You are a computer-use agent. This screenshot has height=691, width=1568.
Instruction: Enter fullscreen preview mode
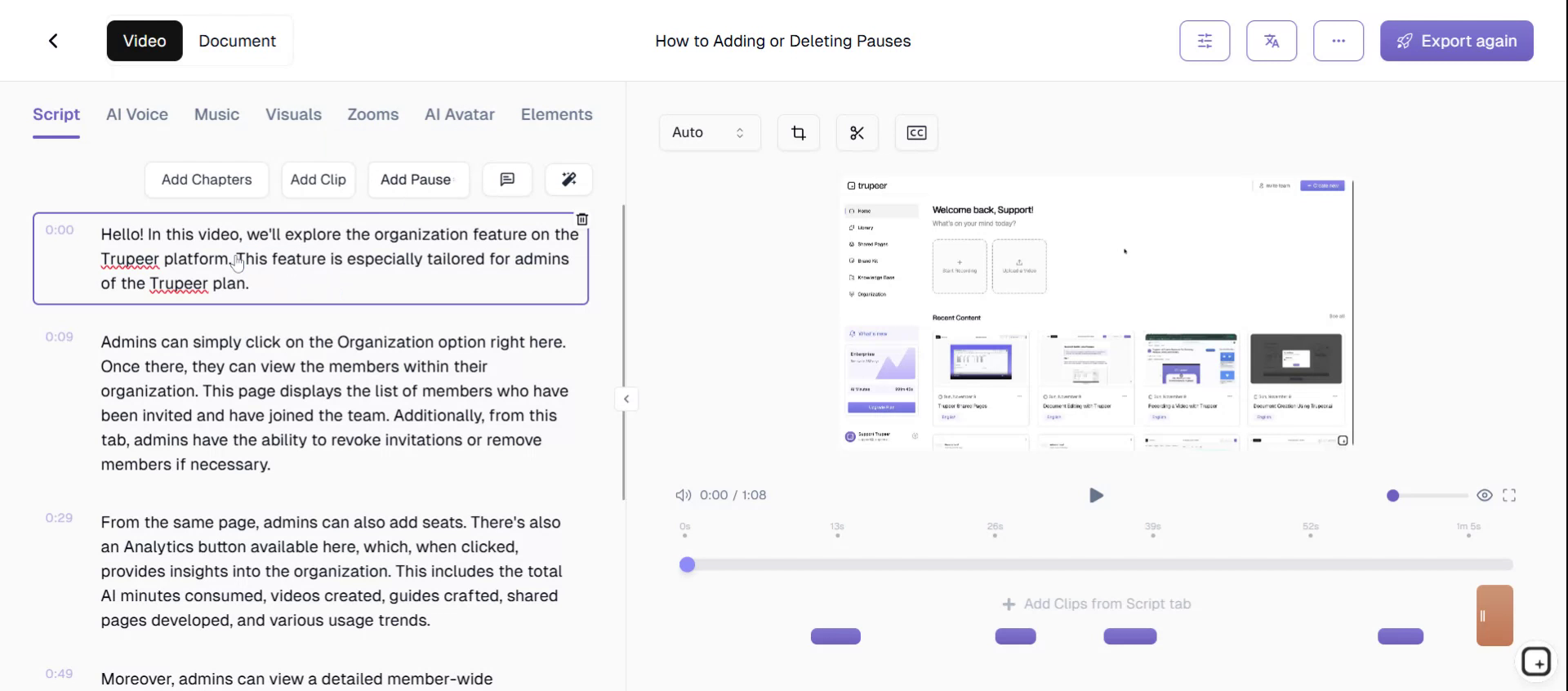[1509, 495]
